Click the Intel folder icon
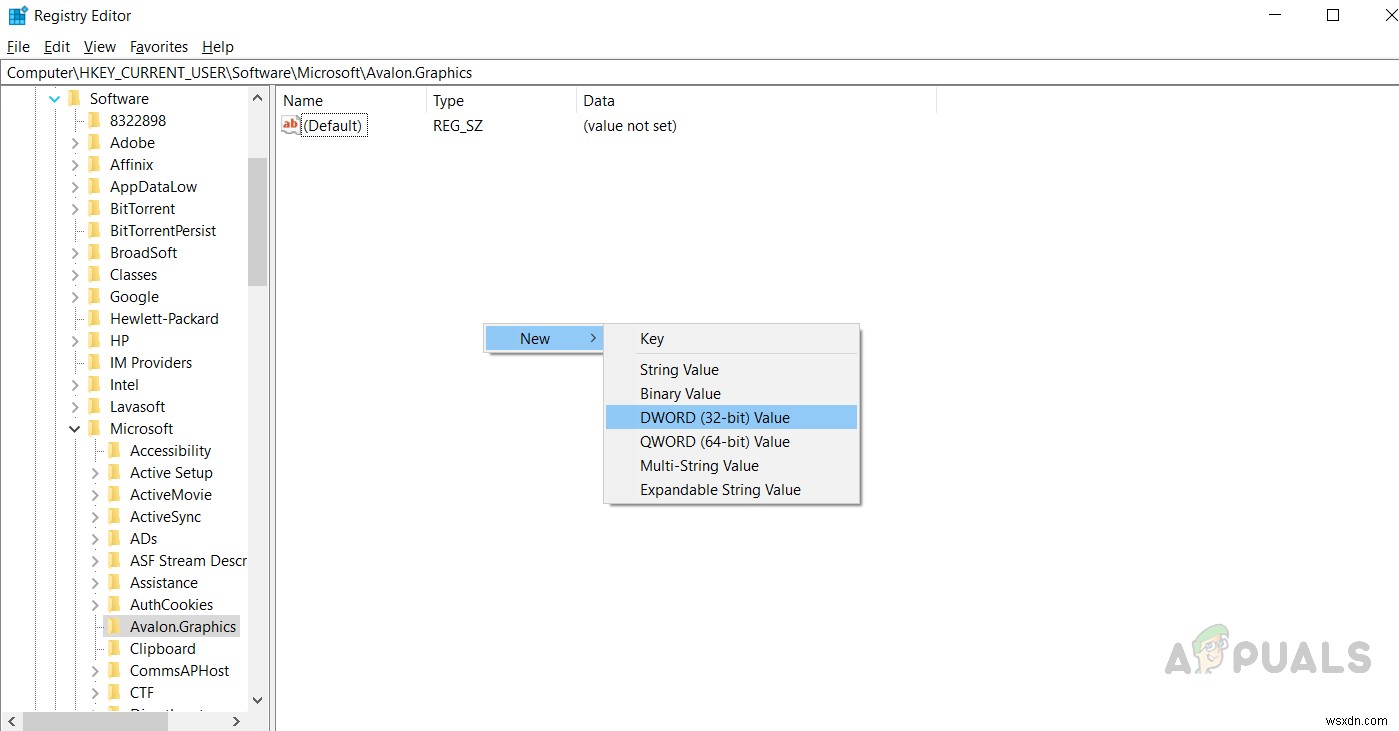The height and width of the screenshot is (731, 1399). (94, 384)
